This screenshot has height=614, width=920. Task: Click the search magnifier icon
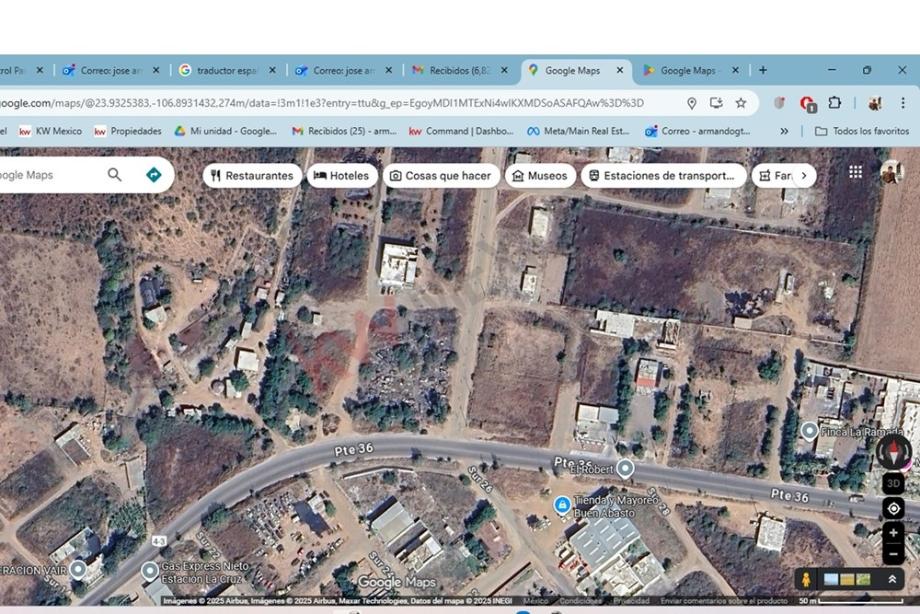click(115, 174)
